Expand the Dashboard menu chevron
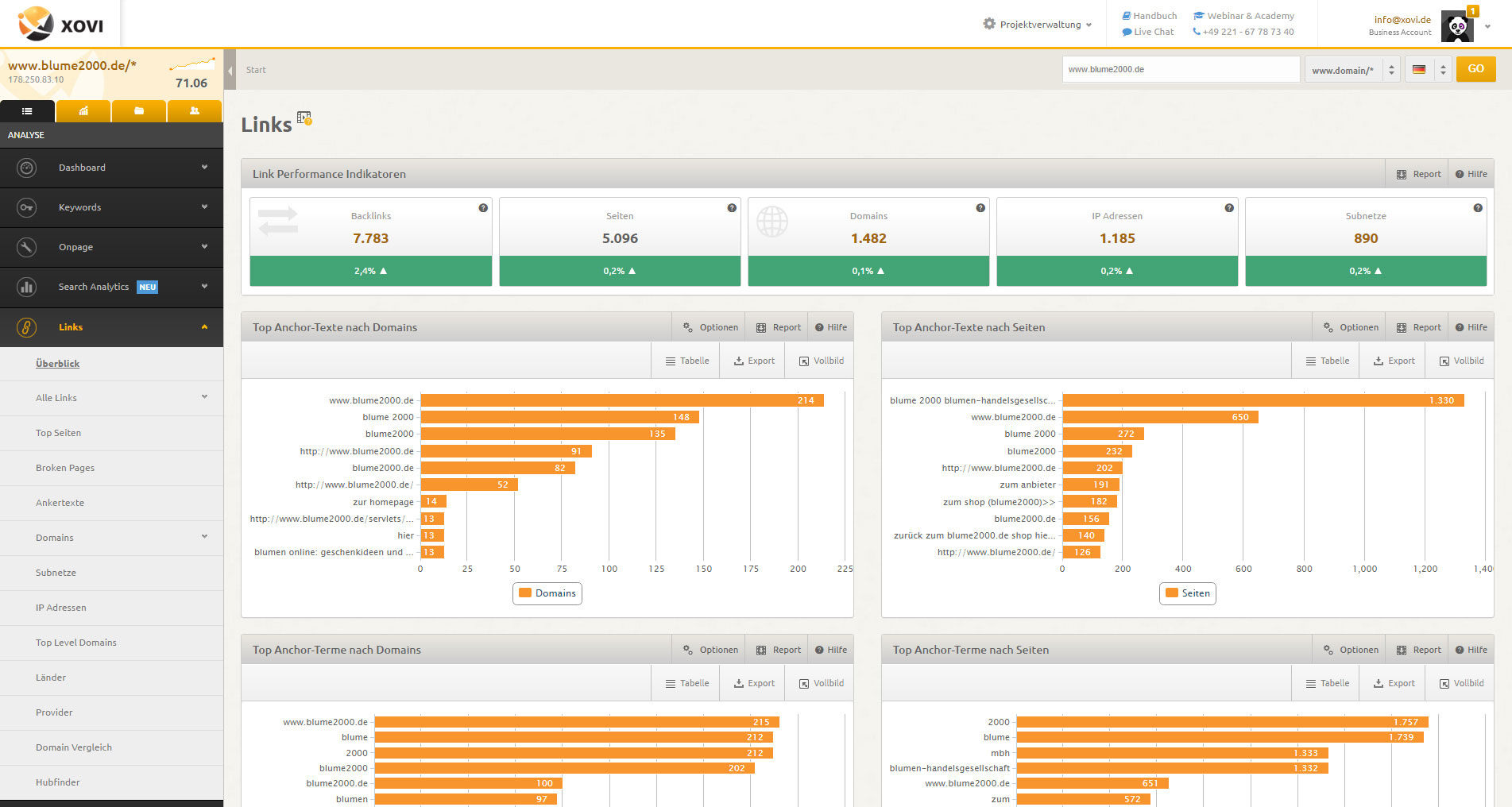The height and width of the screenshot is (807, 1512). click(x=204, y=167)
